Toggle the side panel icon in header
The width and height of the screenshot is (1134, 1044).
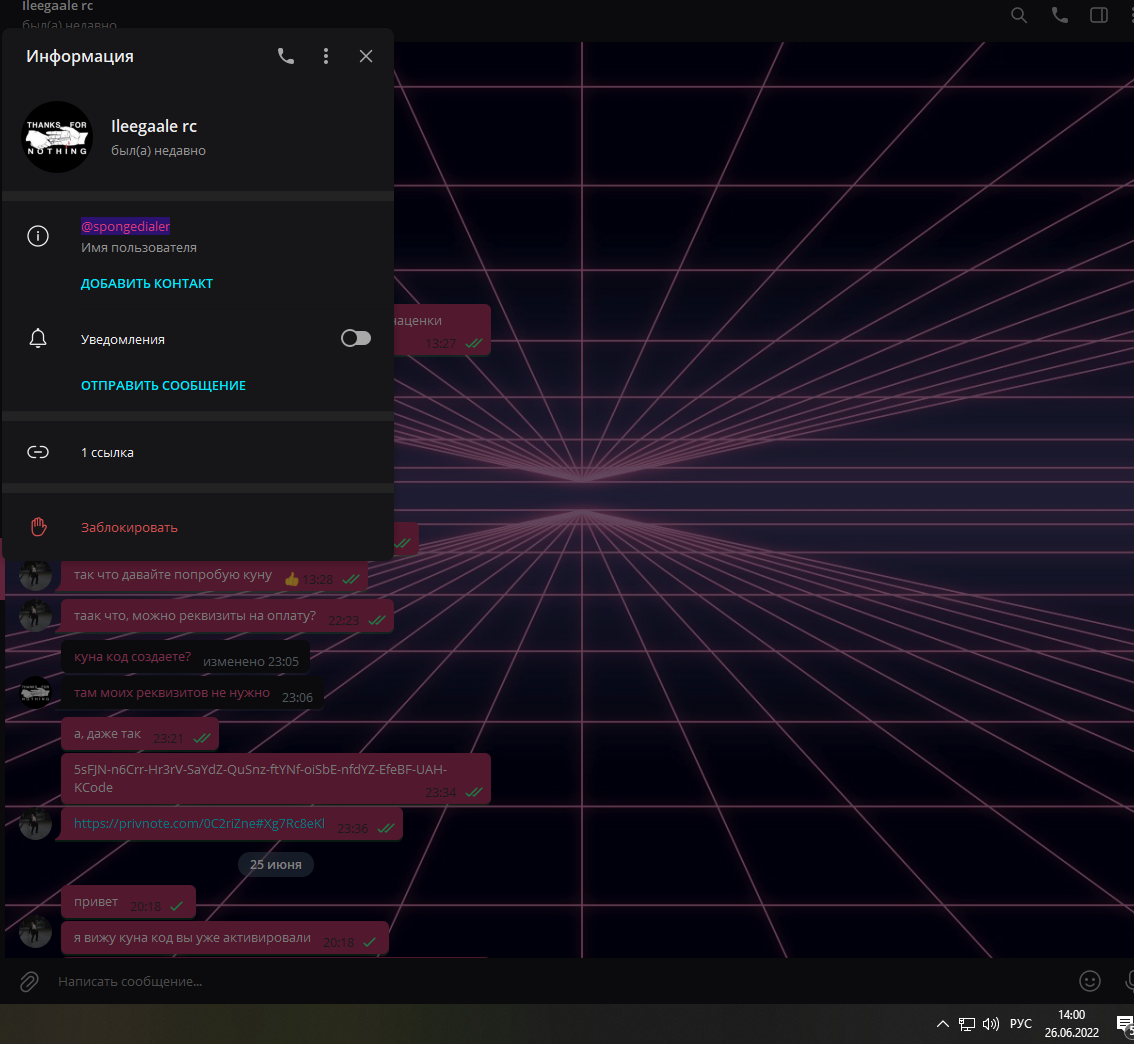(x=1099, y=15)
